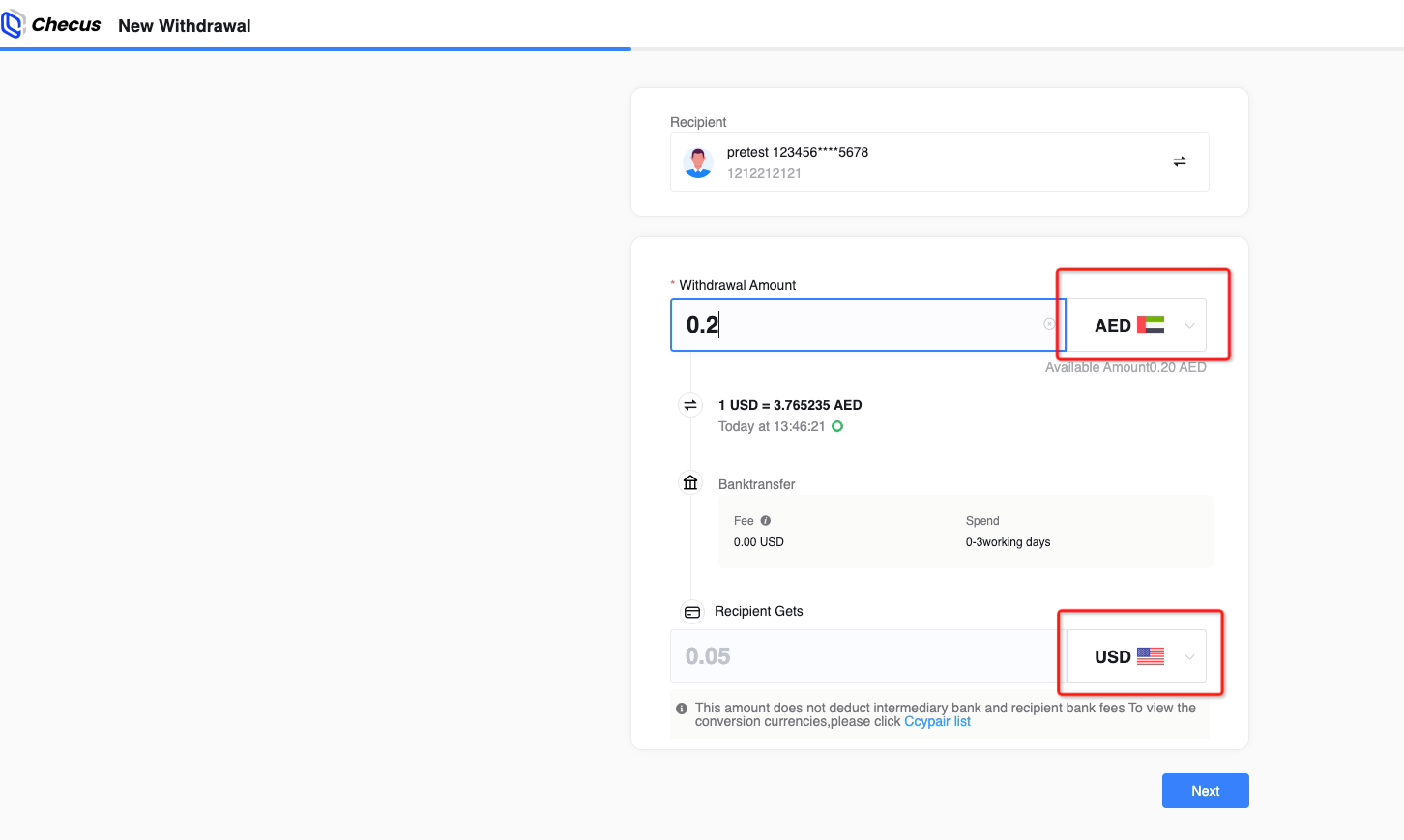This screenshot has height=840, width=1404.
Task: Click the info icon beside the fees notice
Action: click(682, 709)
